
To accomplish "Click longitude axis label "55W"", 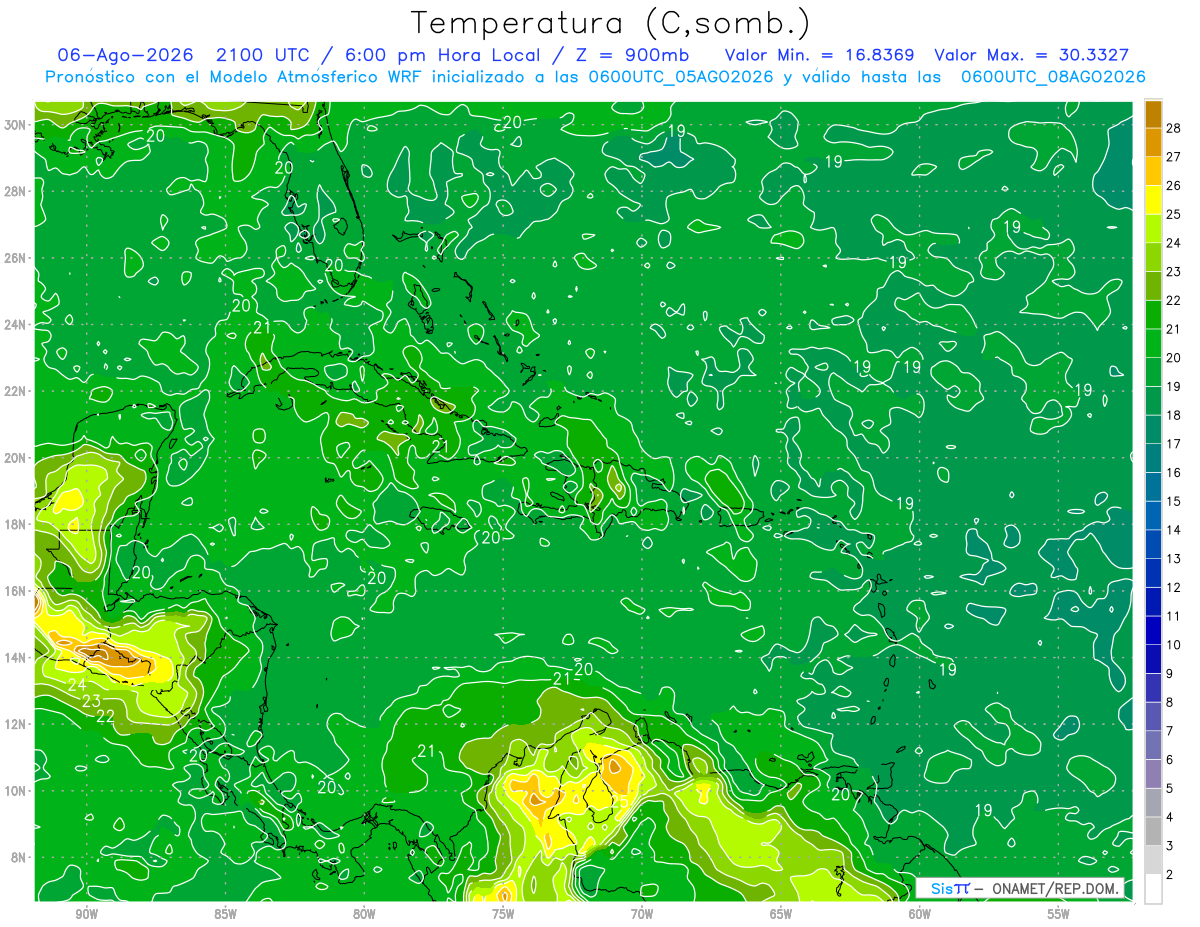I will pyautogui.click(x=1059, y=914).
